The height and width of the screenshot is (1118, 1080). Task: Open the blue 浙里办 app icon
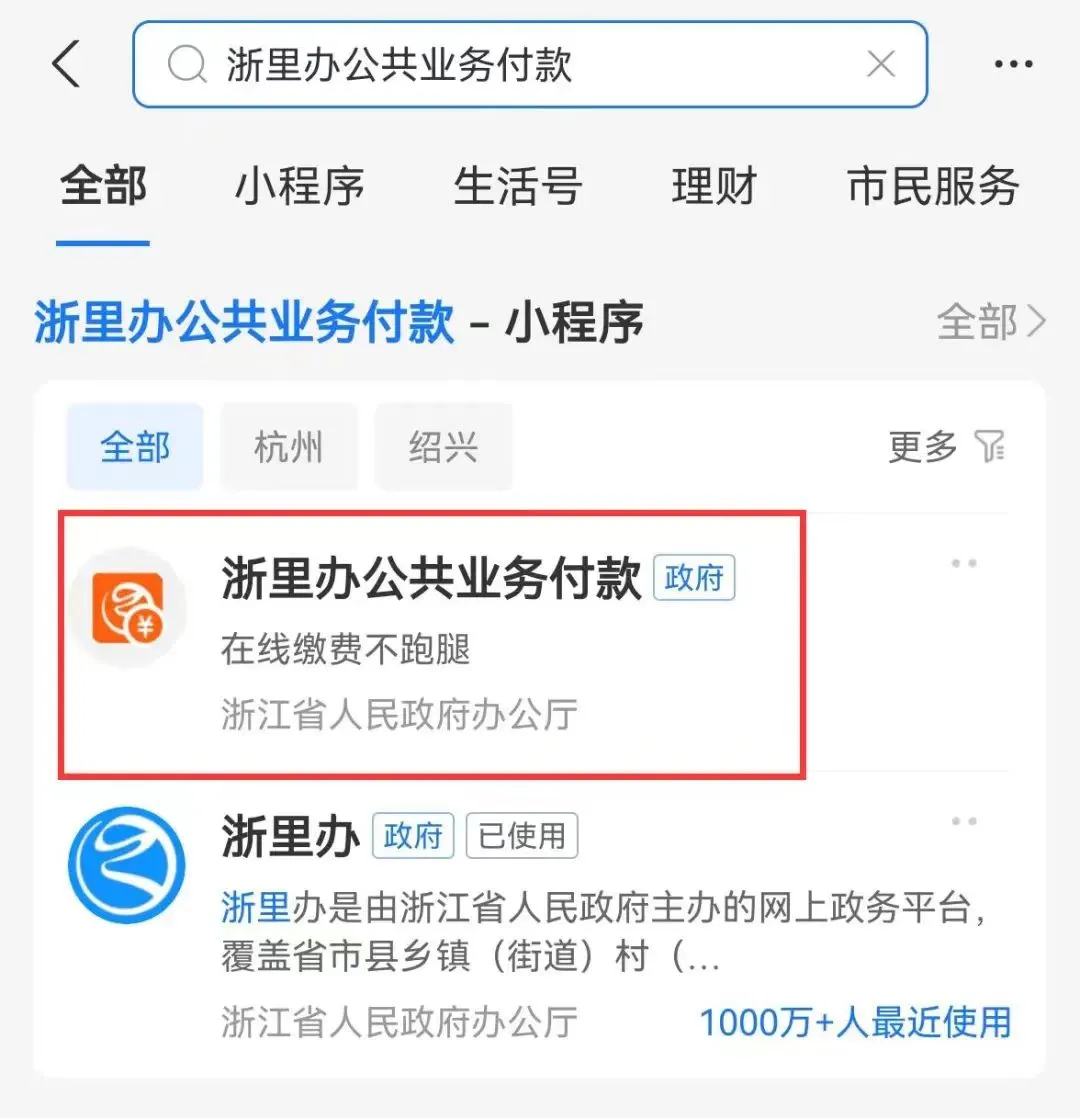[127, 865]
